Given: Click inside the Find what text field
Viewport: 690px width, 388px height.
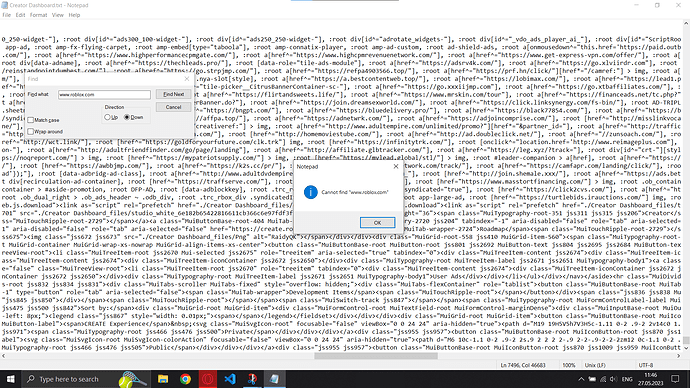Looking at the screenshot, I should (104, 95).
